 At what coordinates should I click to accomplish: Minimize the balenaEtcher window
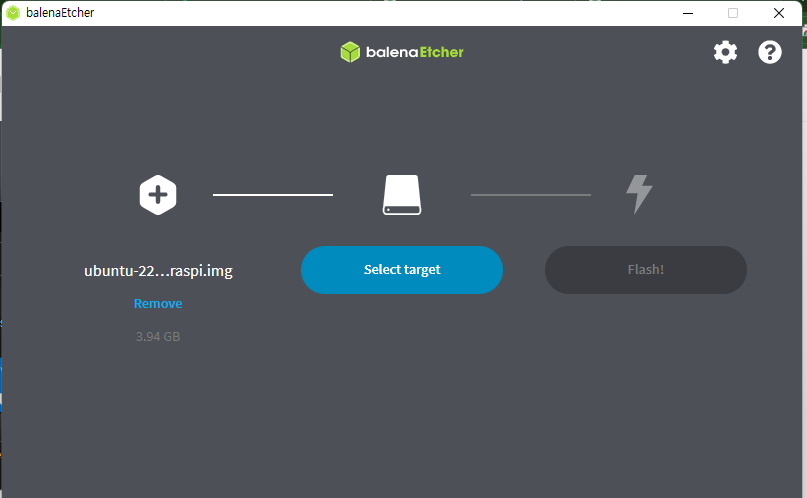click(688, 13)
